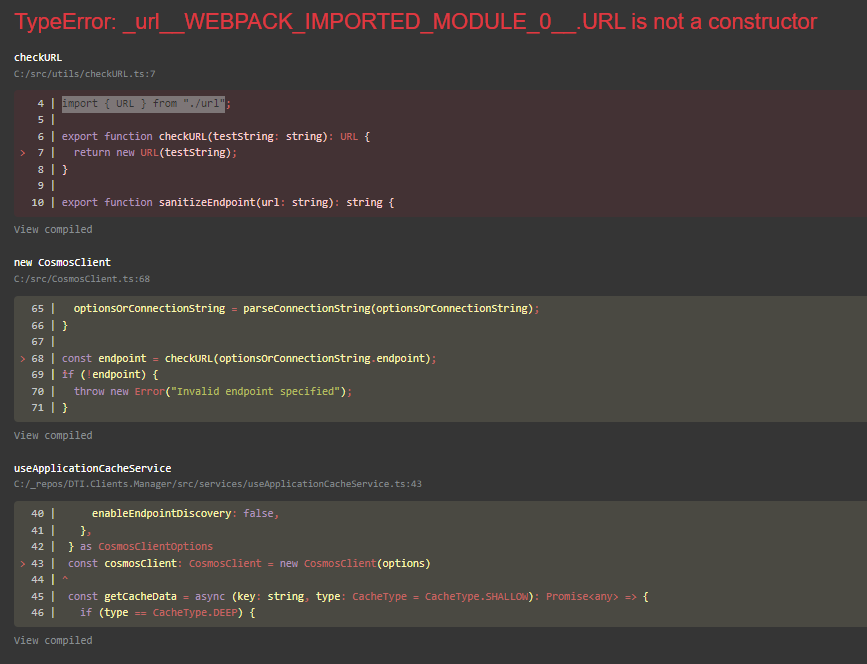The image size is (867, 664).
Task: Click the pipe separator next to line number 4
Action: [51, 103]
